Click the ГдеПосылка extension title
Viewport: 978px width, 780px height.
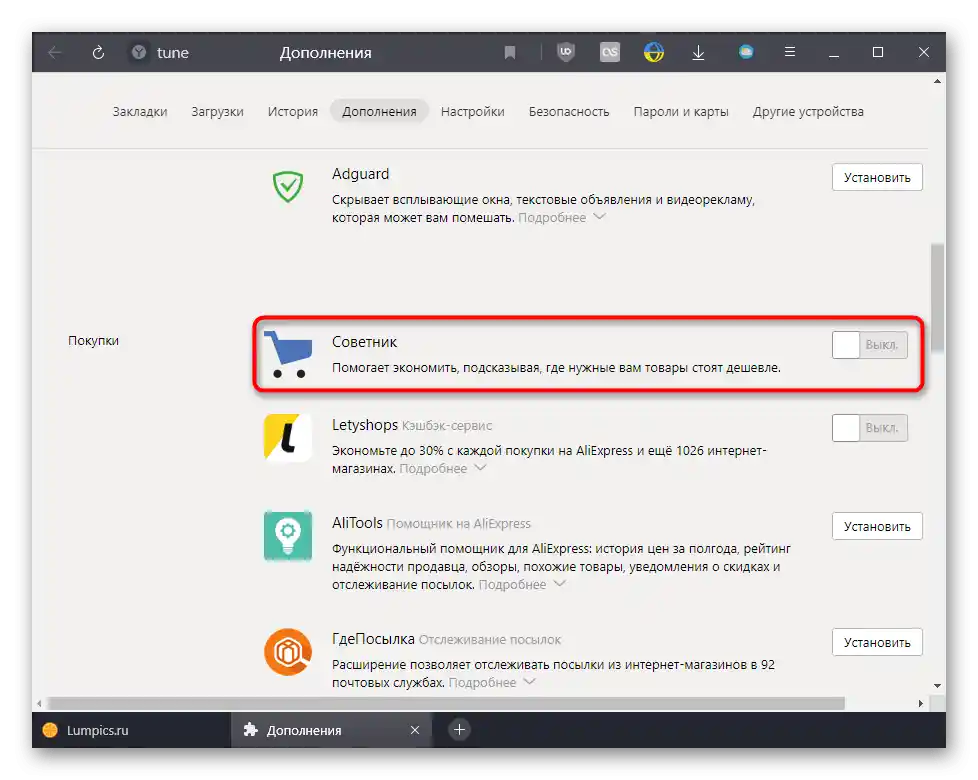pyautogui.click(x=373, y=638)
